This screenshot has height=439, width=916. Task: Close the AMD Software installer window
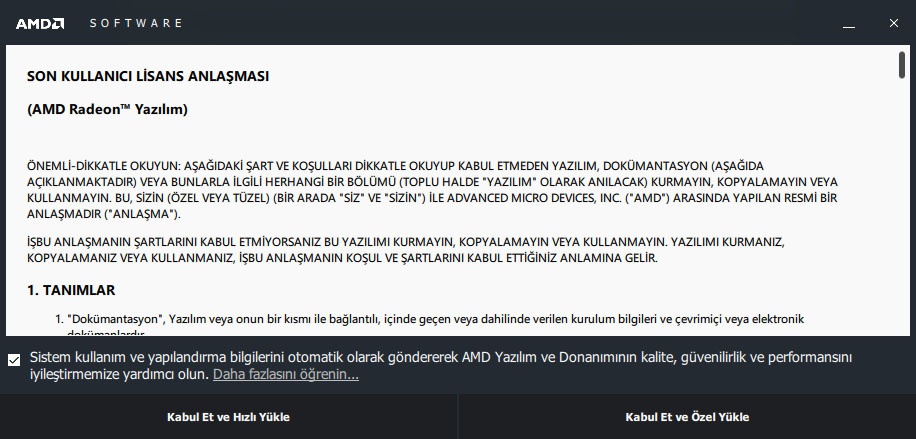893,23
